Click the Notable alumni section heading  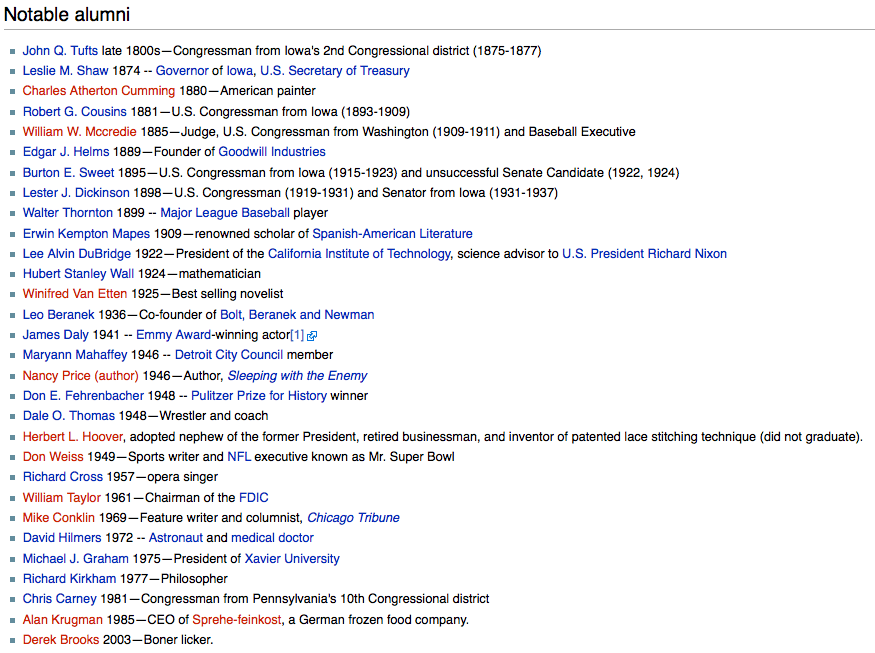click(66, 15)
